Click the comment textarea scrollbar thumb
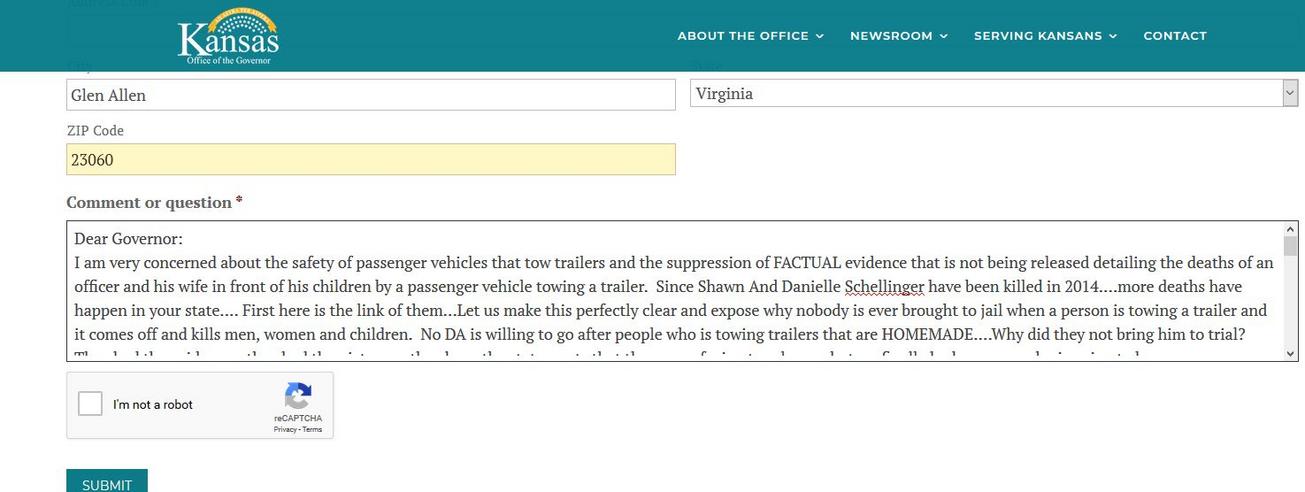 [1290, 247]
